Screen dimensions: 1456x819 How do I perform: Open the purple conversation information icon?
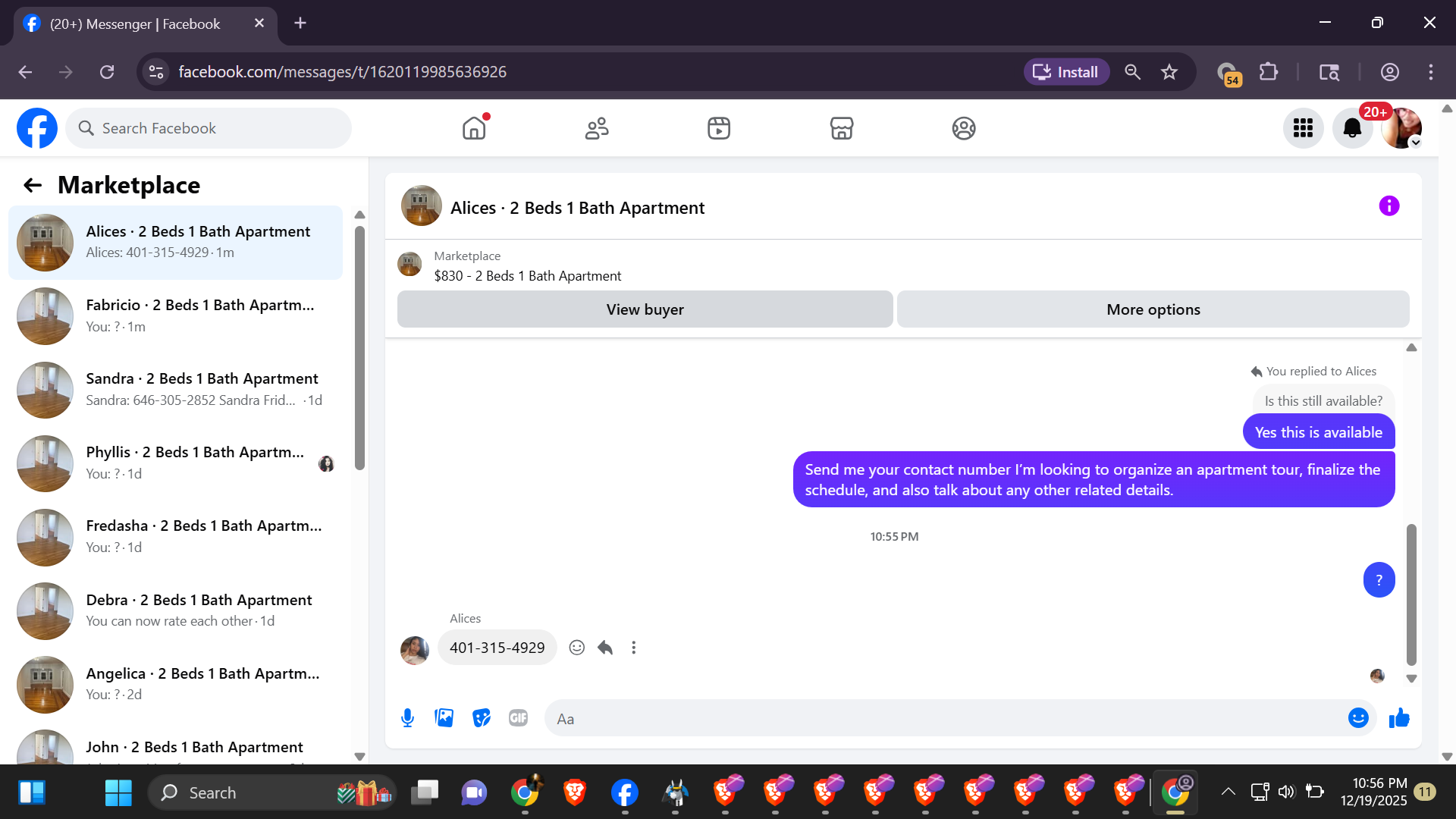point(1389,206)
